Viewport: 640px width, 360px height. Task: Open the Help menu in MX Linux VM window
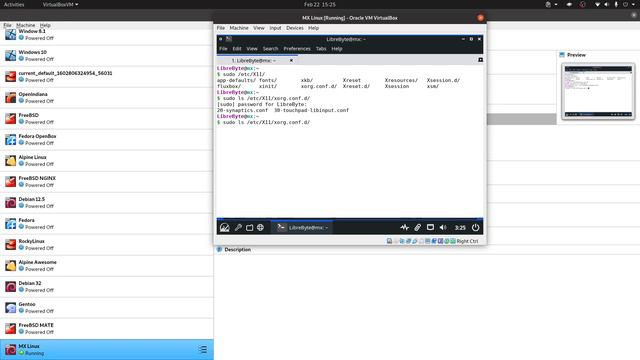tap(313, 28)
